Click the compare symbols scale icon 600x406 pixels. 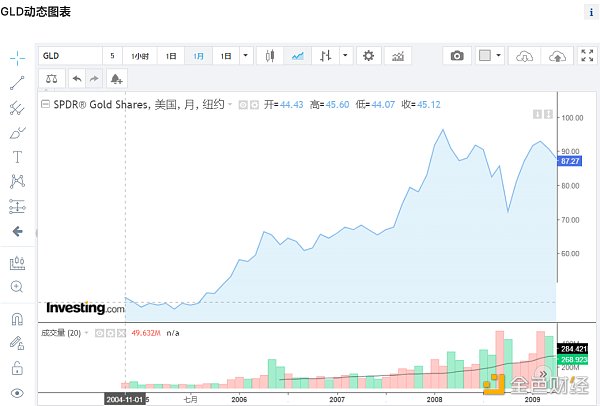[x=51, y=78]
